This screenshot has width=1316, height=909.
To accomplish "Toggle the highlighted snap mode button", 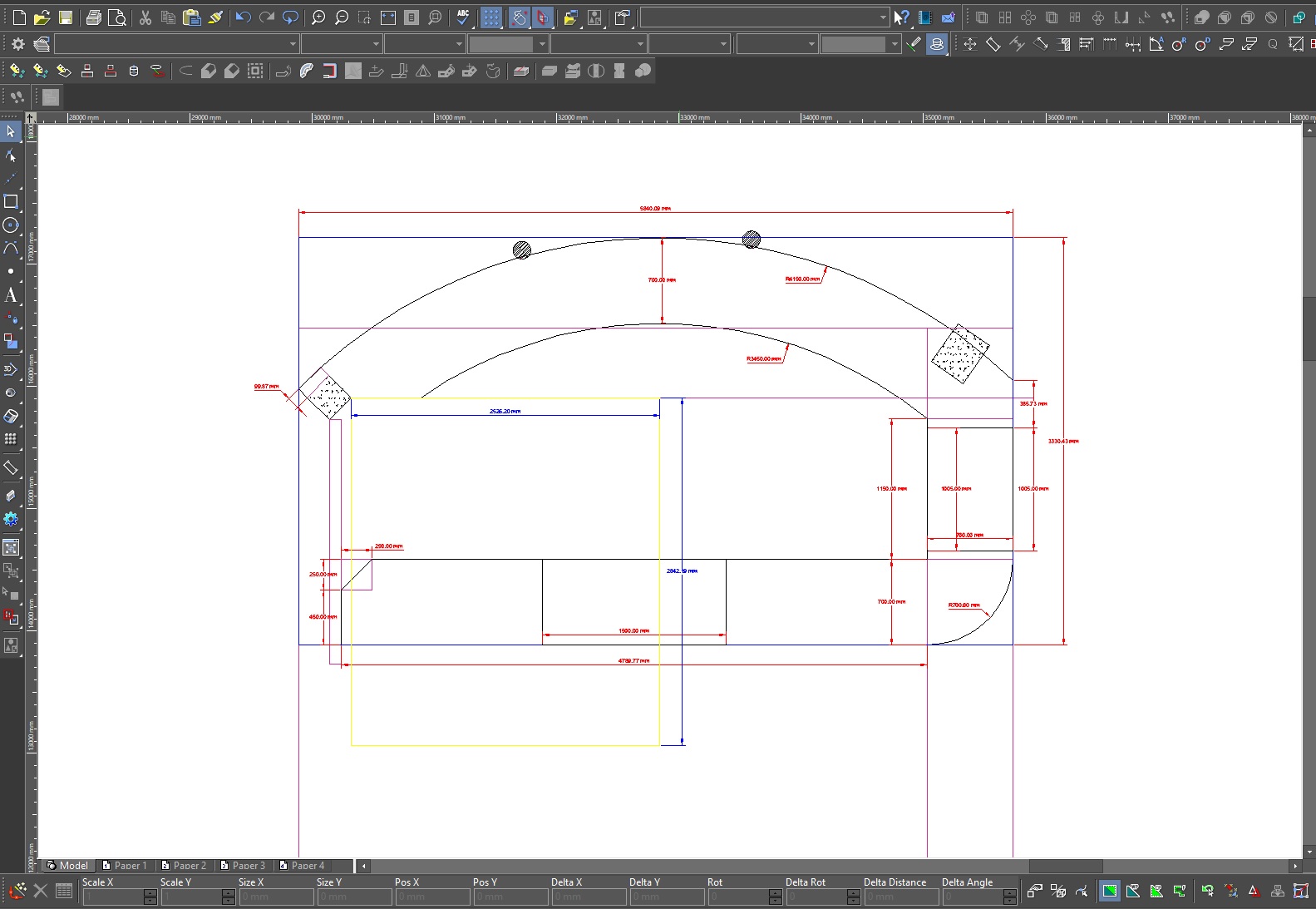I will pos(1110,891).
